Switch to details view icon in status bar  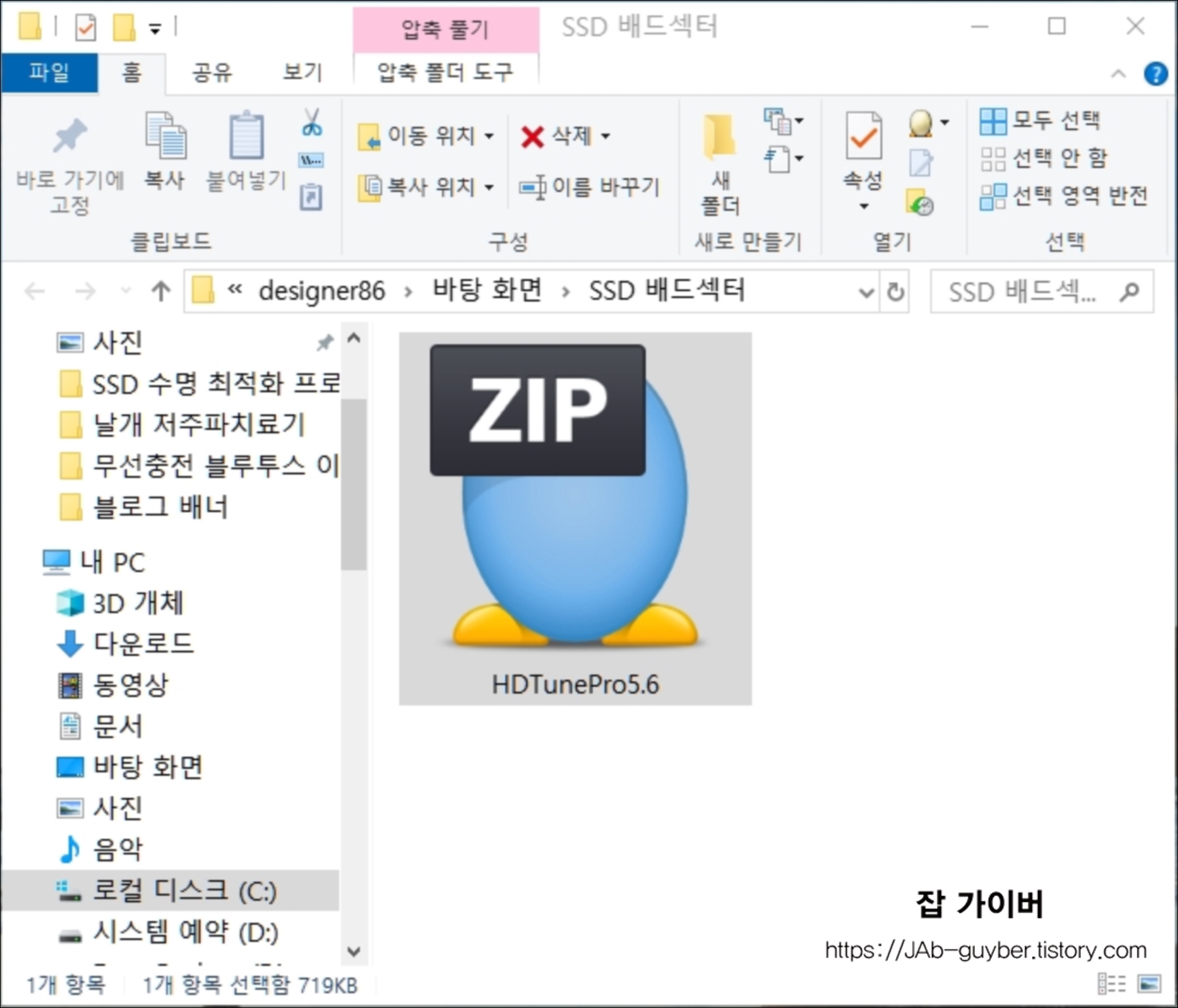click(x=1111, y=983)
